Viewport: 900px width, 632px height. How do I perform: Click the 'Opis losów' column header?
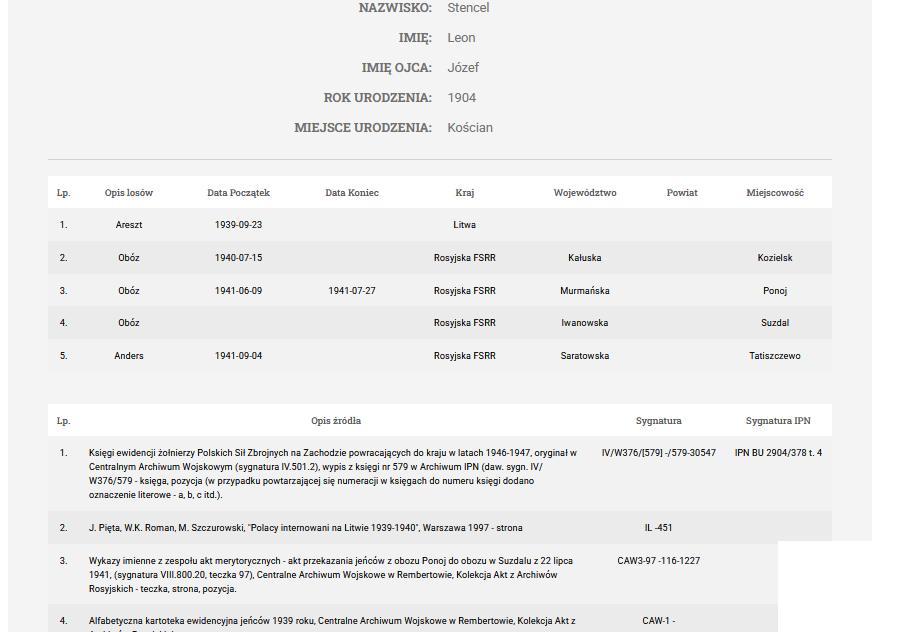pos(129,193)
